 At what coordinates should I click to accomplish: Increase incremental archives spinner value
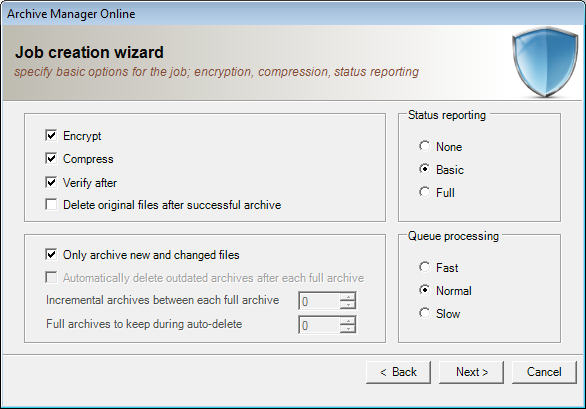click(x=348, y=297)
